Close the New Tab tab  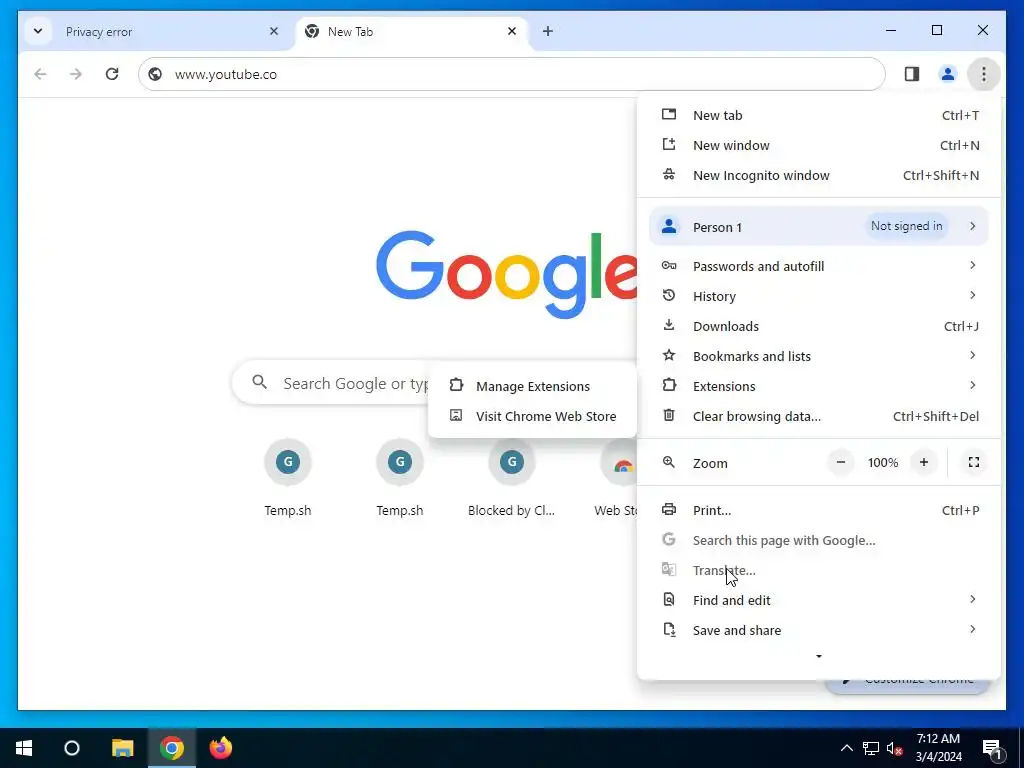(511, 31)
